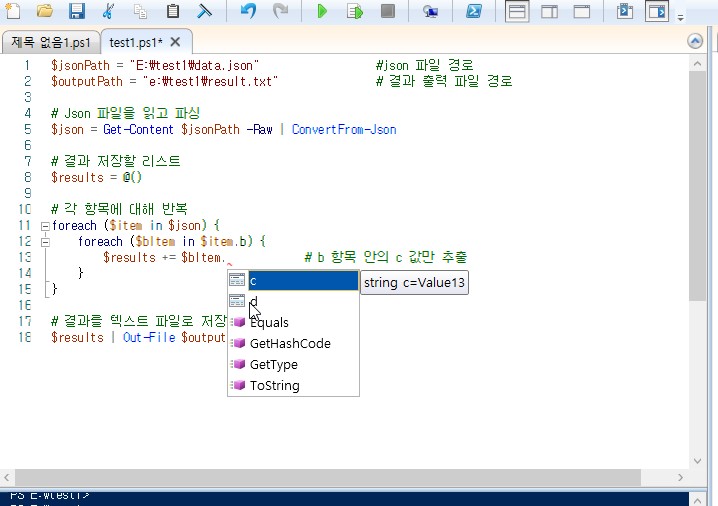Select the test1.ps1 tab
The width and height of the screenshot is (718, 506).
(136, 43)
